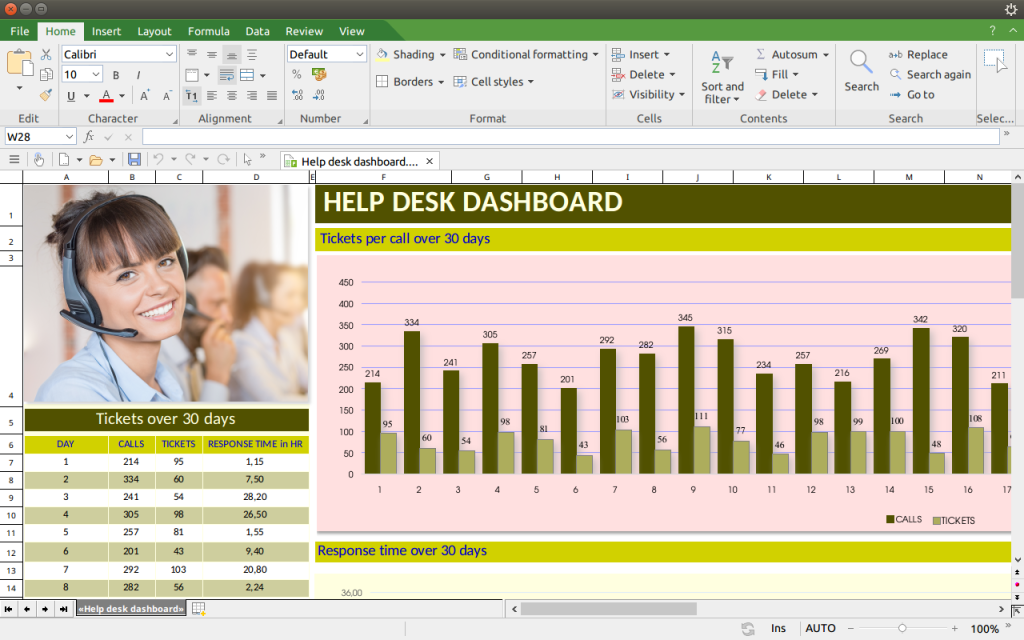Screen dimensions: 1024x640
Task: Click the currency format icon
Action: pyautogui.click(x=320, y=74)
